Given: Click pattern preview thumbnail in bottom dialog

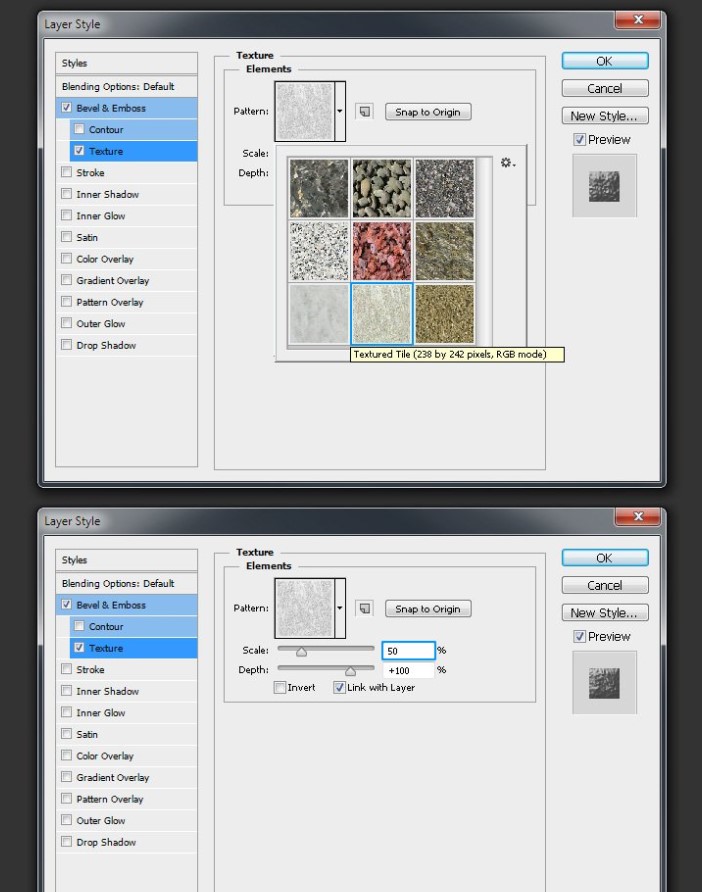Looking at the screenshot, I should [305, 608].
